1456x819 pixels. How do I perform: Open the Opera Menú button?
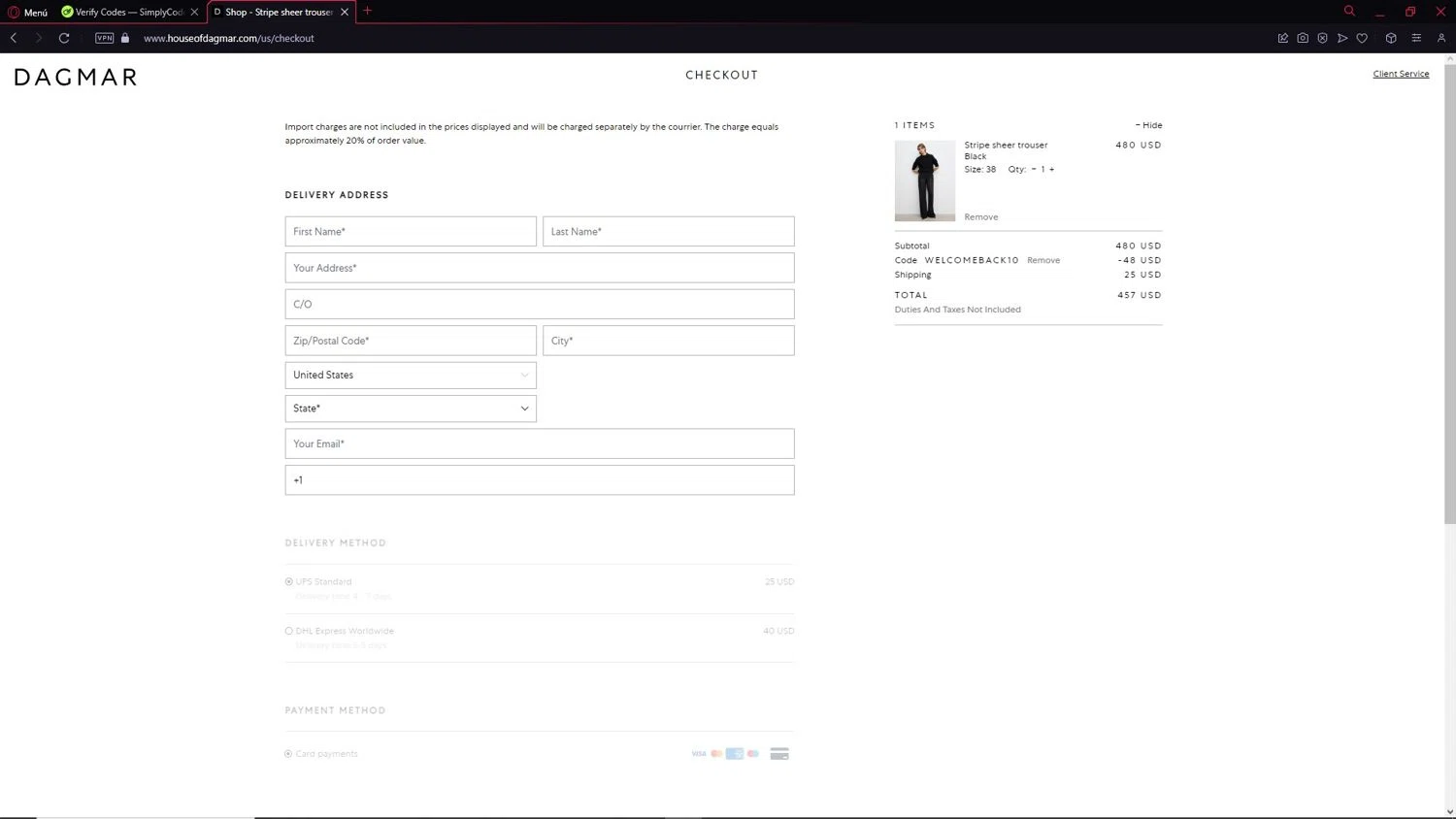point(28,13)
